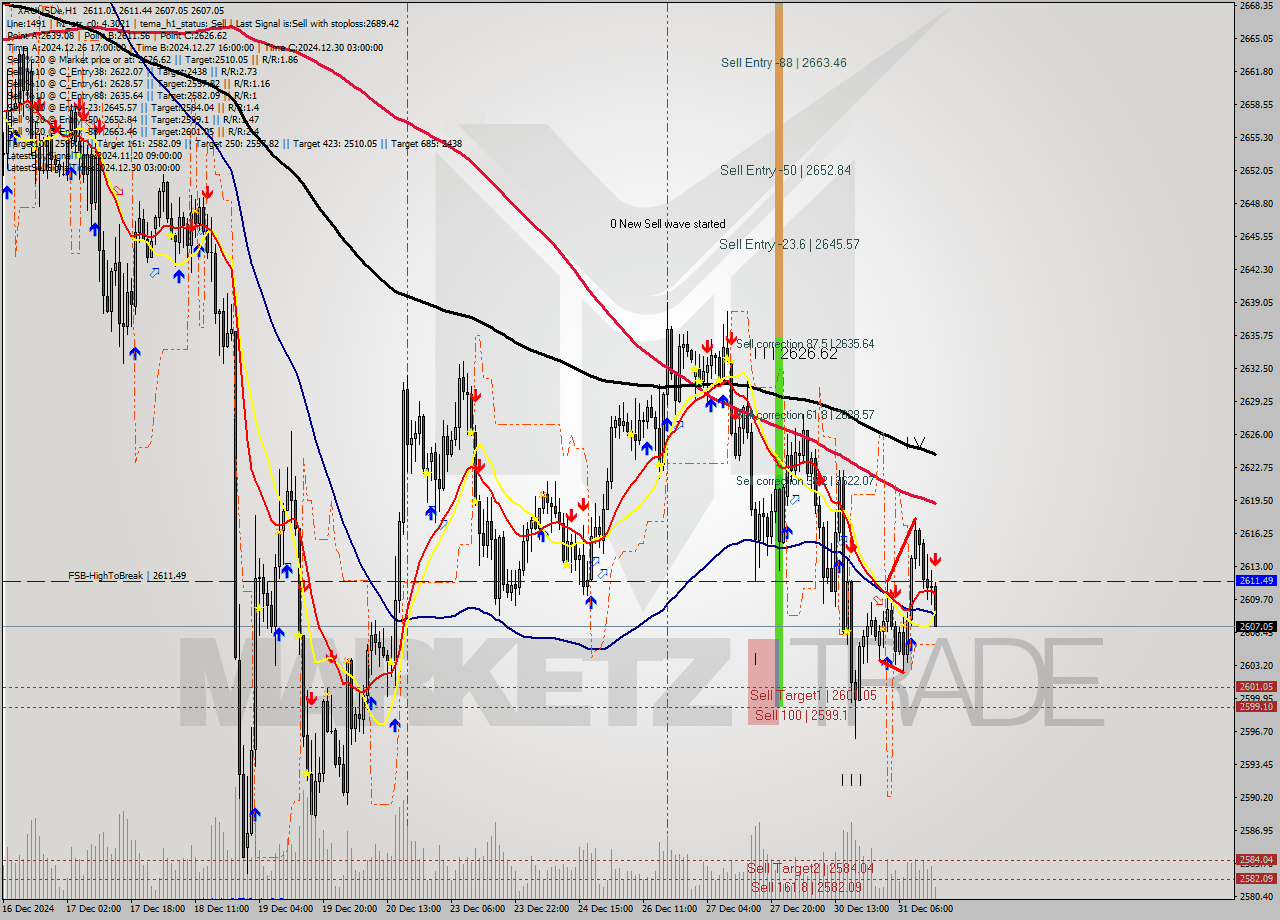The image size is (1280, 920).
Task: Click the '16 Dec 2024' date label
Action: 29,909
